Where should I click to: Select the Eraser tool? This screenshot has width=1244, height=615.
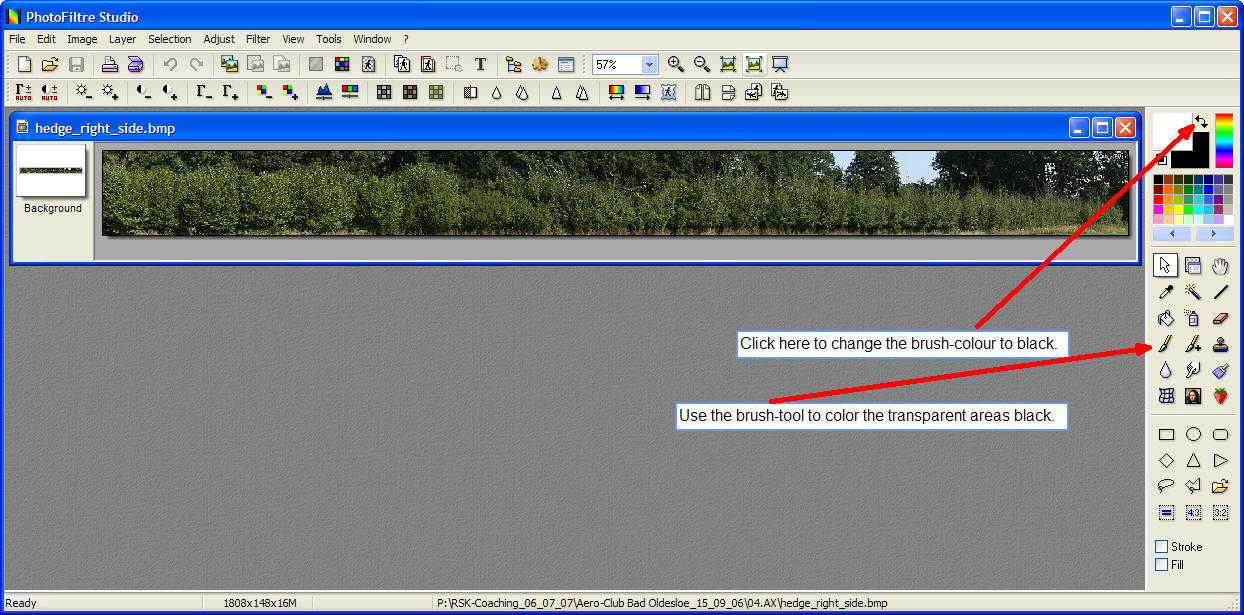point(1220,318)
